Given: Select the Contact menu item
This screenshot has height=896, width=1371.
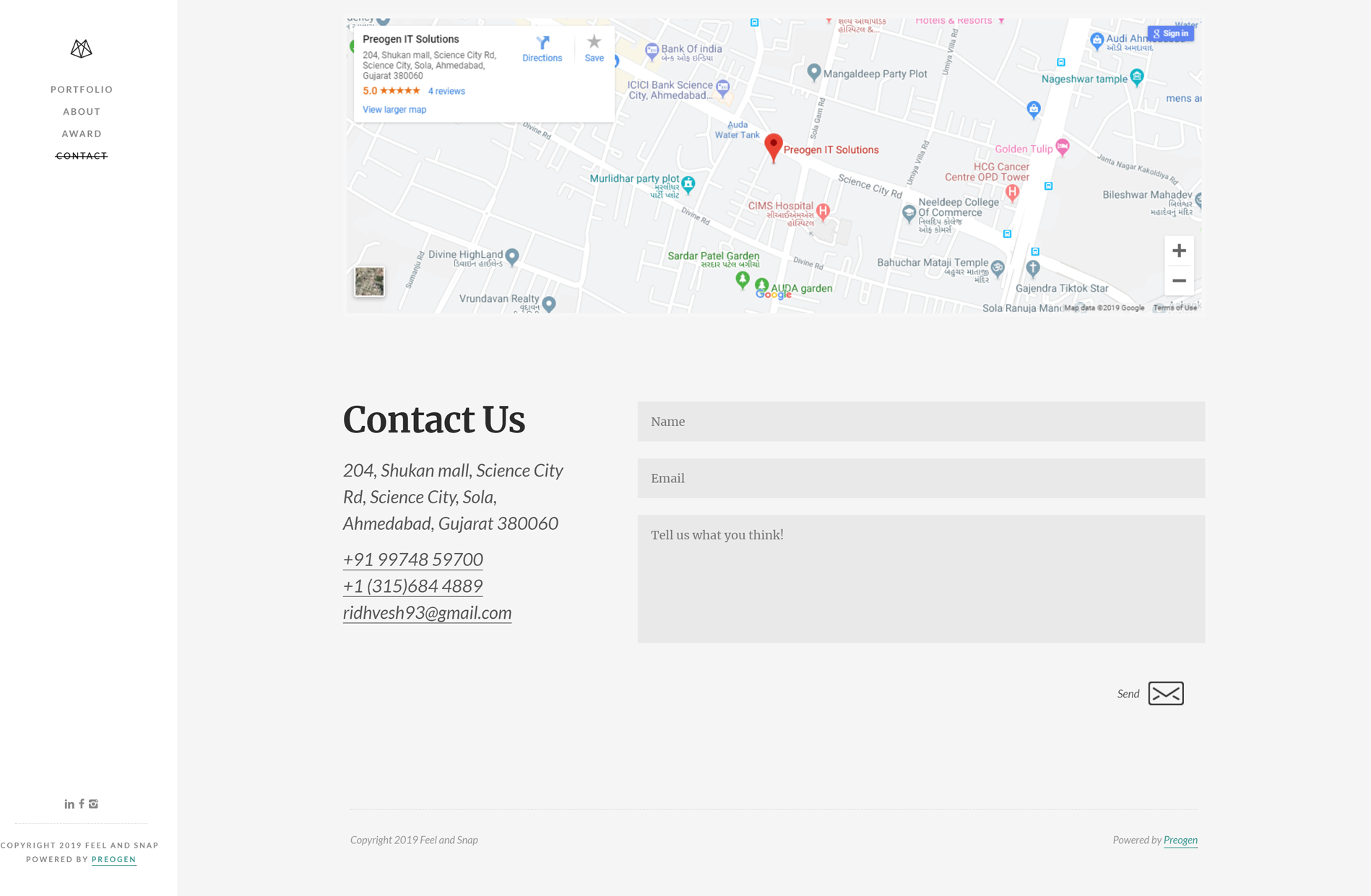Looking at the screenshot, I should pos(82,156).
